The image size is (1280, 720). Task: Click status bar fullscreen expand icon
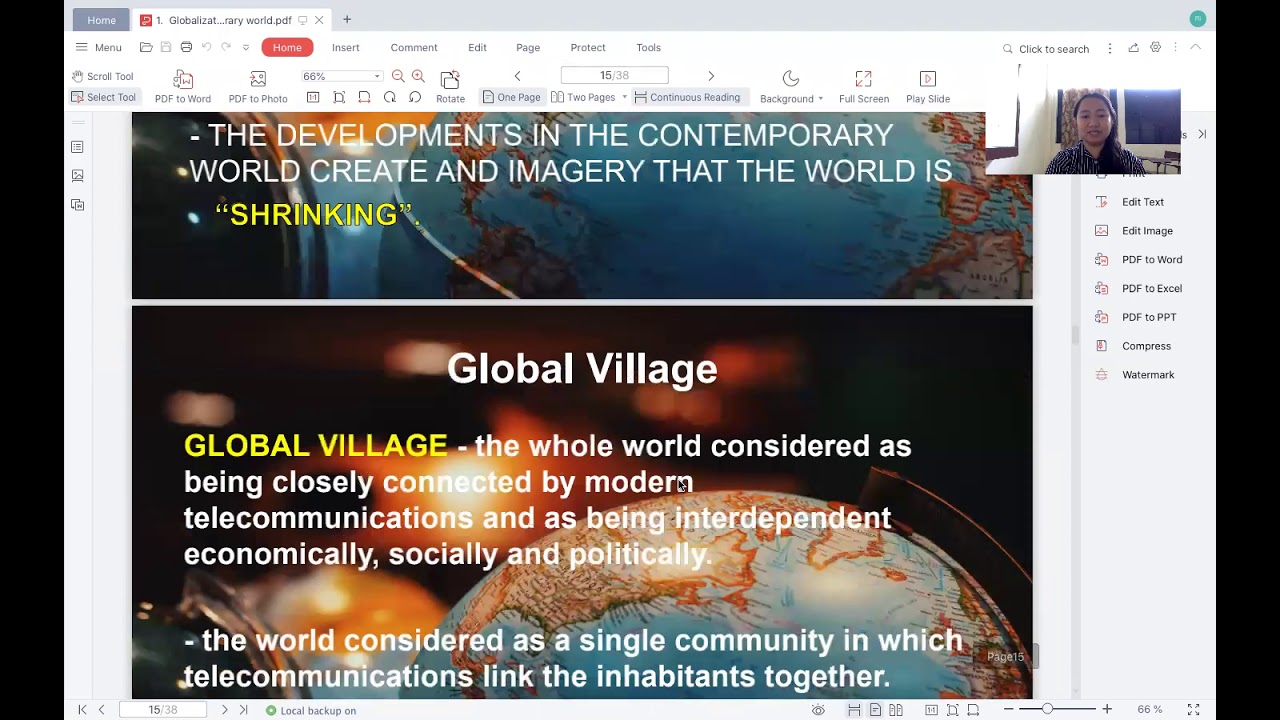coord(1193,710)
